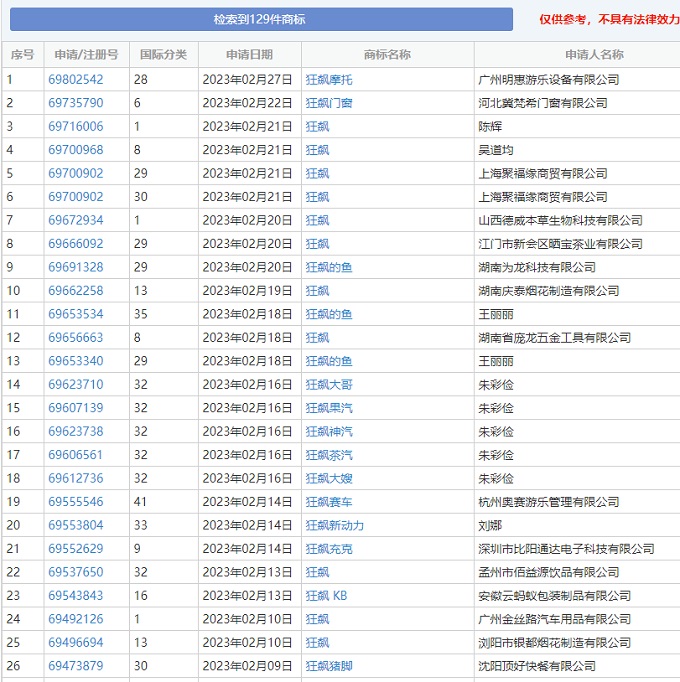Open trademark 狂飙赛车

pos(329,503)
